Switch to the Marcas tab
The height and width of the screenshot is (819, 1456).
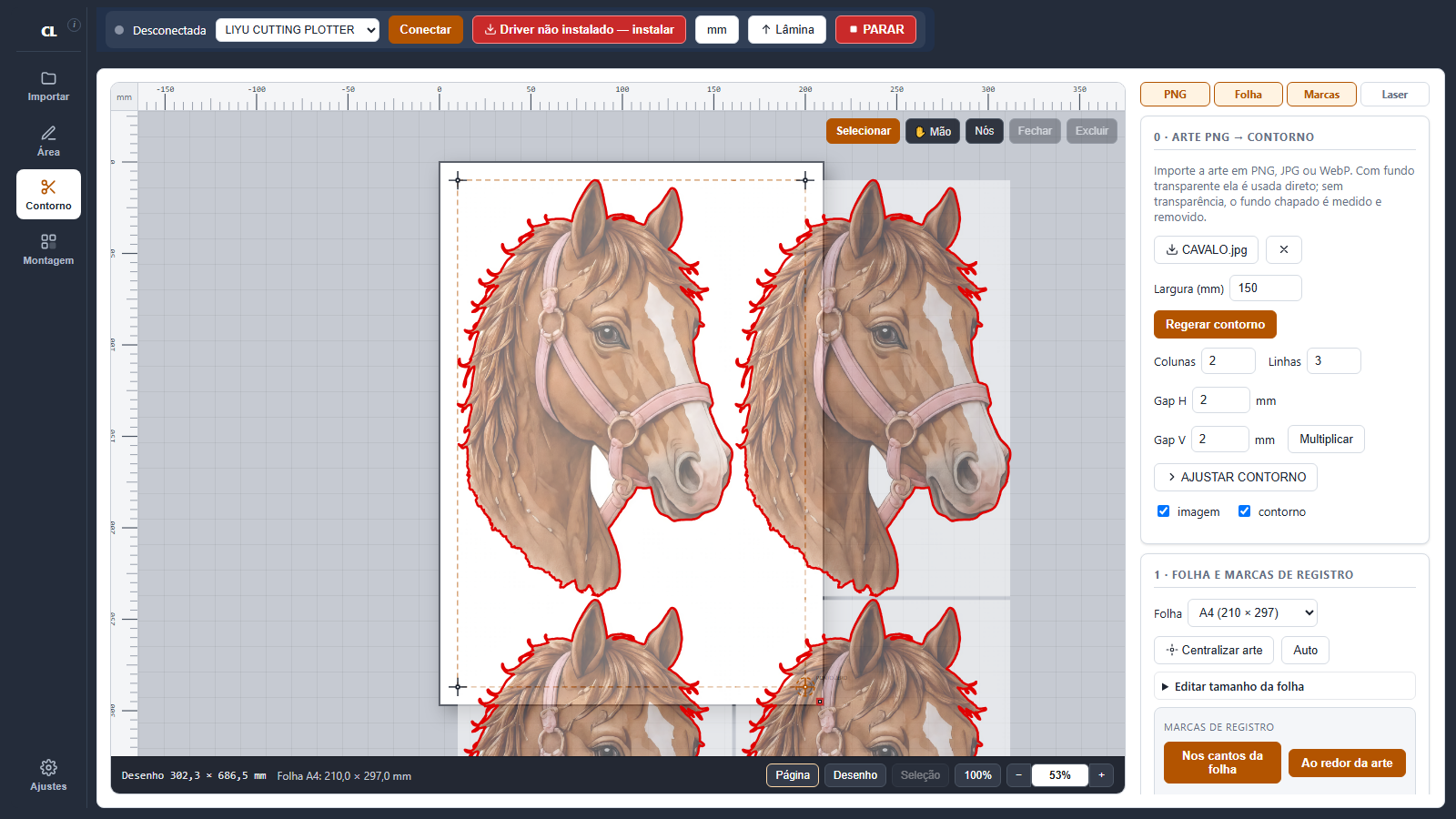(1321, 94)
